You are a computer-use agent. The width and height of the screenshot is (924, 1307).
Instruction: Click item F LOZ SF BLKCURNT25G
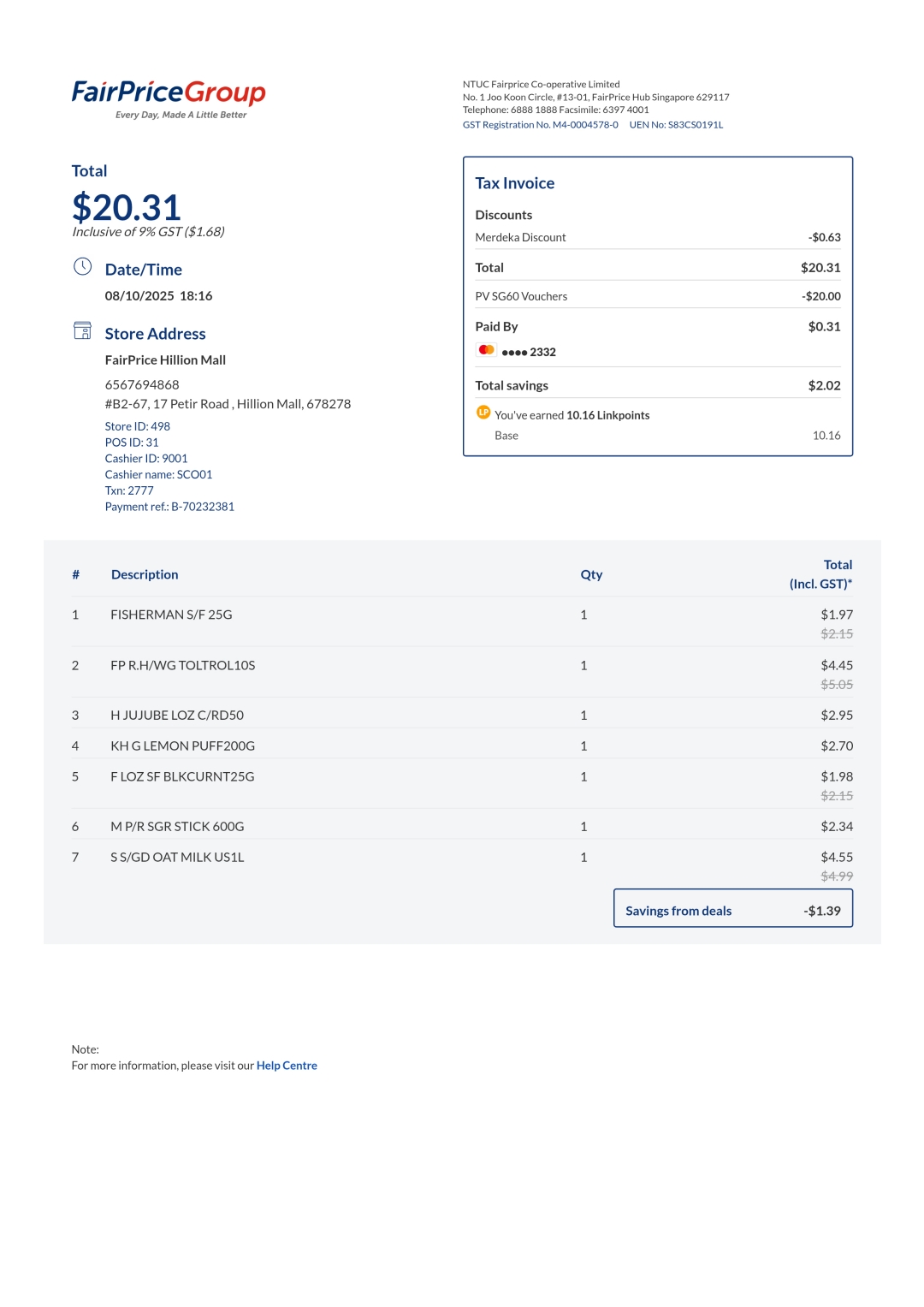[x=182, y=777]
